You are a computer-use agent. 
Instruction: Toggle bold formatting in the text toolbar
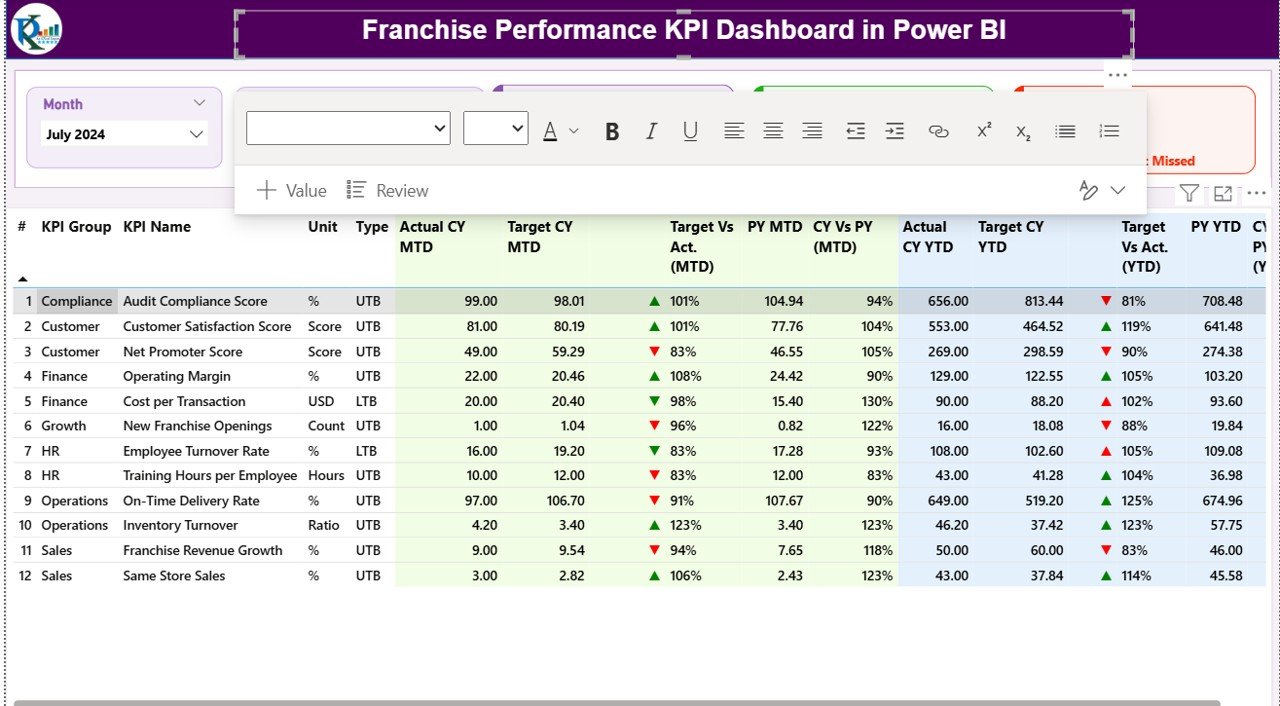tap(612, 130)
